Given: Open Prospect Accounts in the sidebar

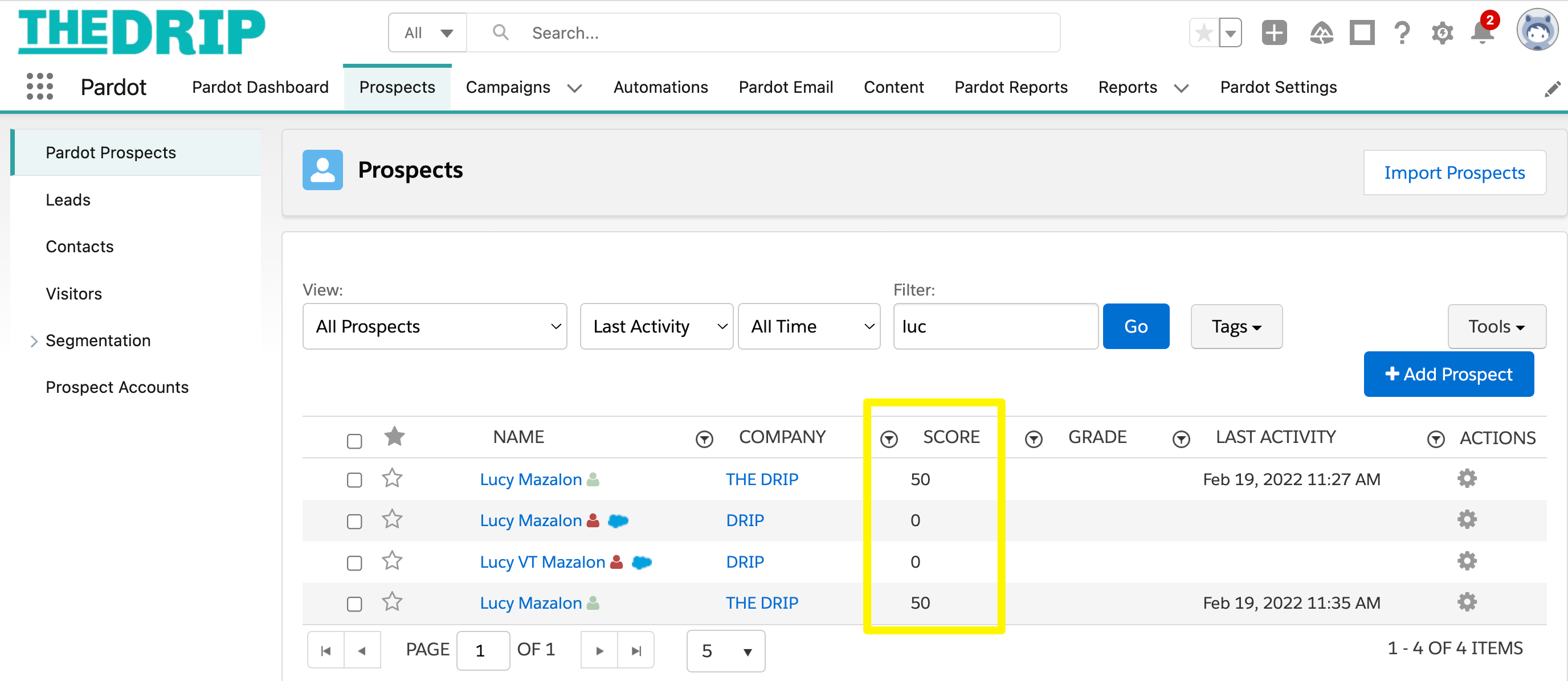Looking at the screenshot, I should click(x=117, y=387).
